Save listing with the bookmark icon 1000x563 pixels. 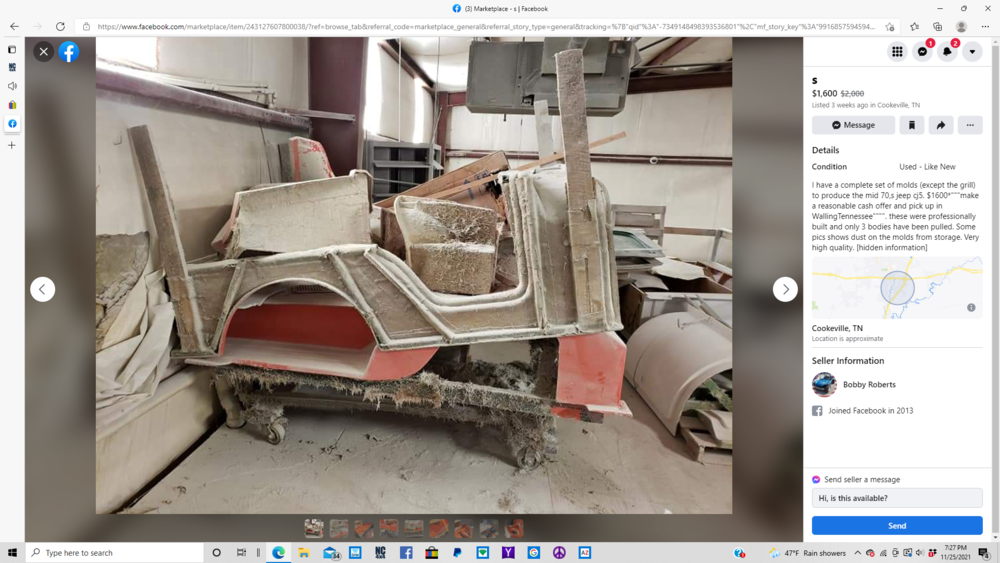911,125
